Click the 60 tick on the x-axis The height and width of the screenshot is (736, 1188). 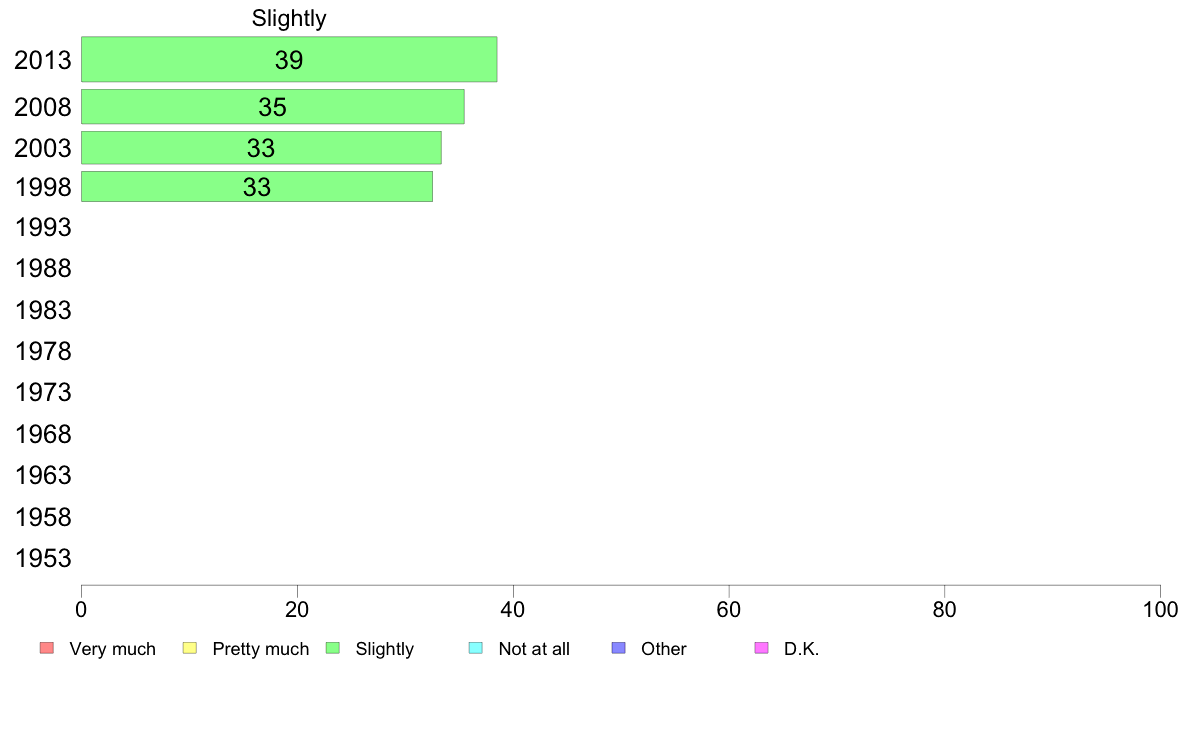point(729,609)
